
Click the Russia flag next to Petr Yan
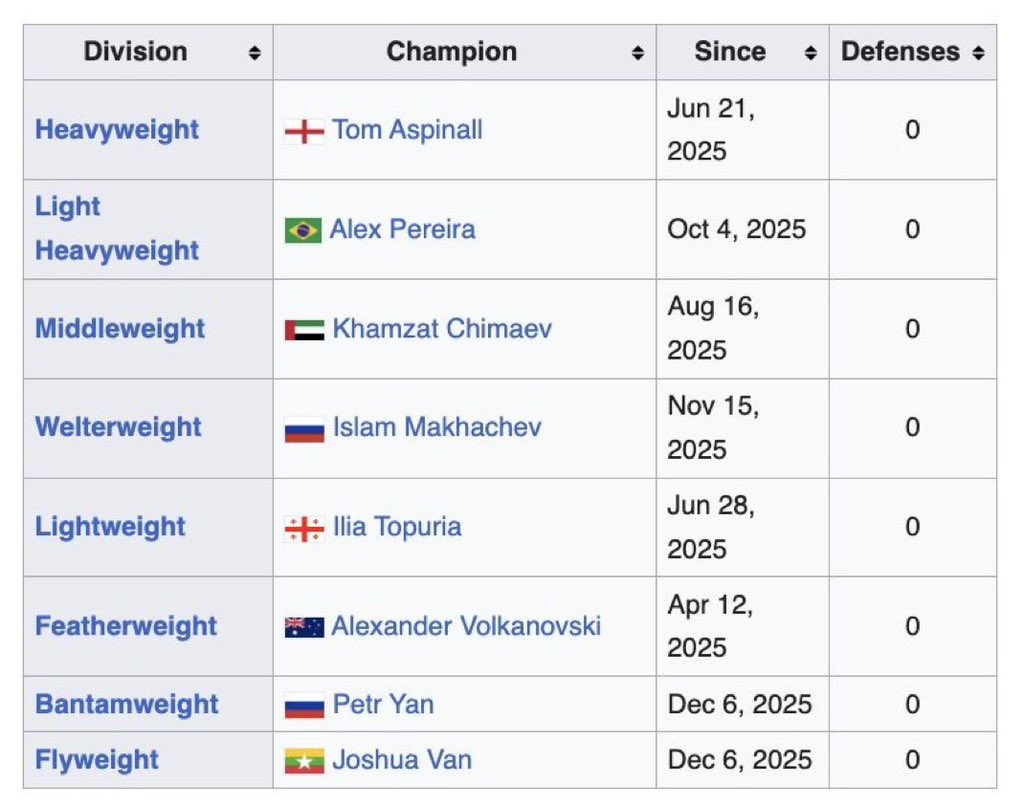pos(304,705)
